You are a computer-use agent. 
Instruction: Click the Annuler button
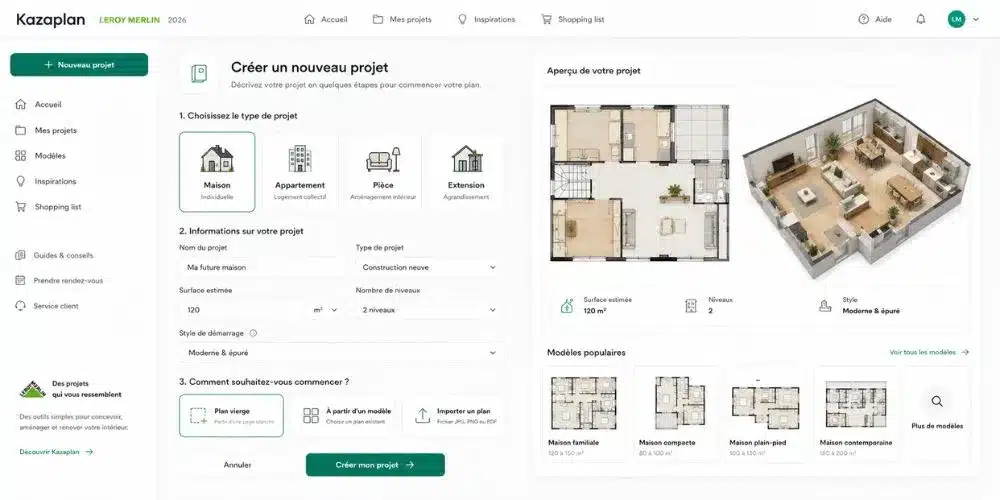click(237, 465)
